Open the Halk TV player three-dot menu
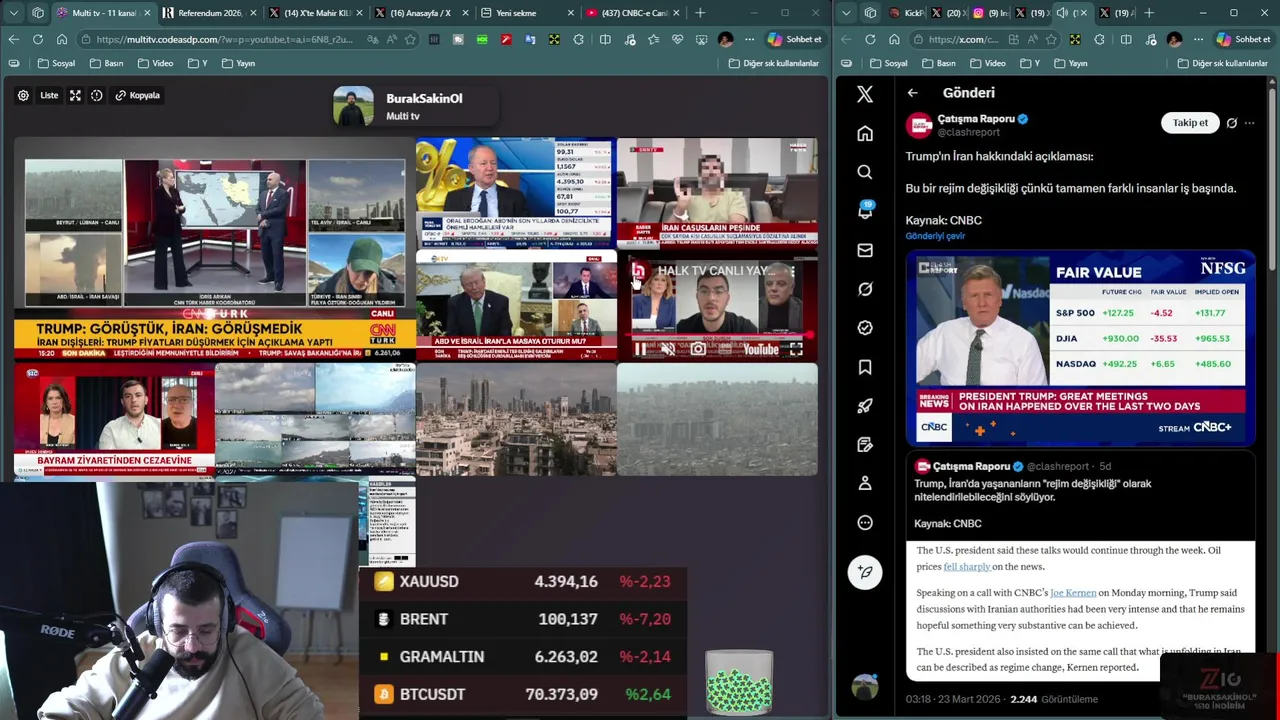This screenshot has height=720, width=1280. point(792,271)
